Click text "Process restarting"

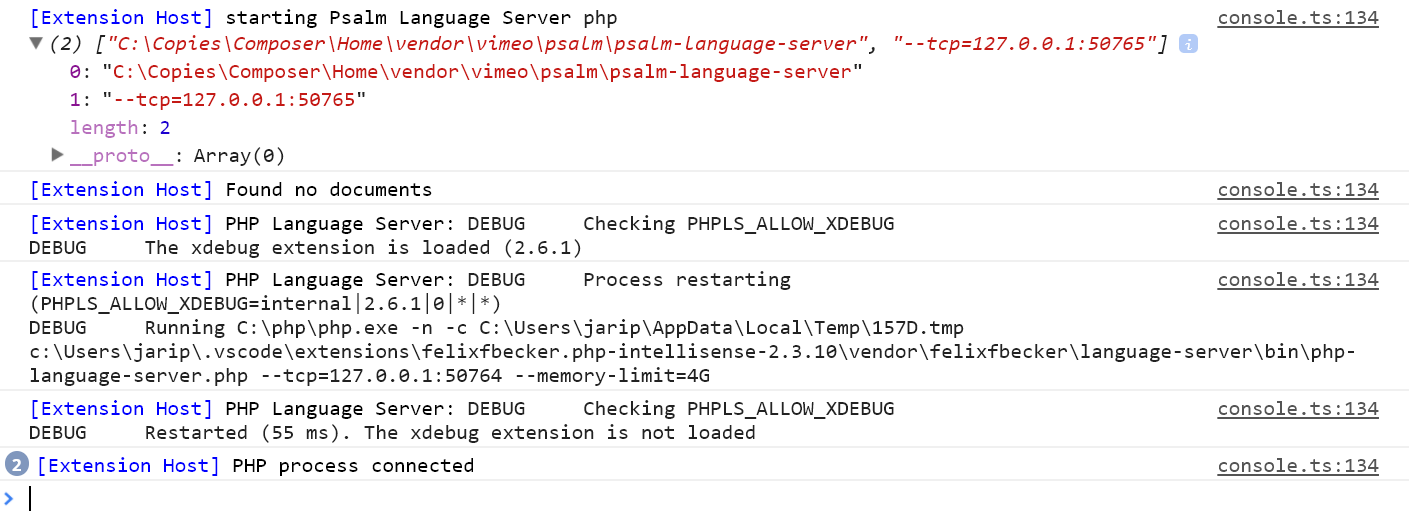pos(687,280)
